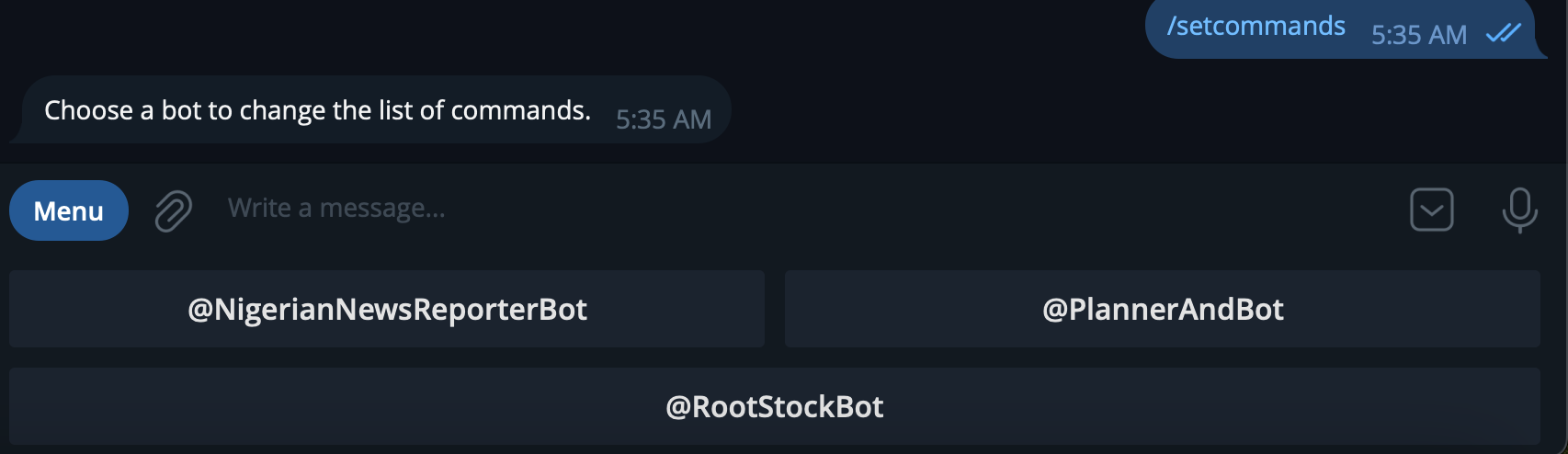
Task: Start voice recording with the microphone icon
Action: pyautogui.click(x=1519, y=210)
